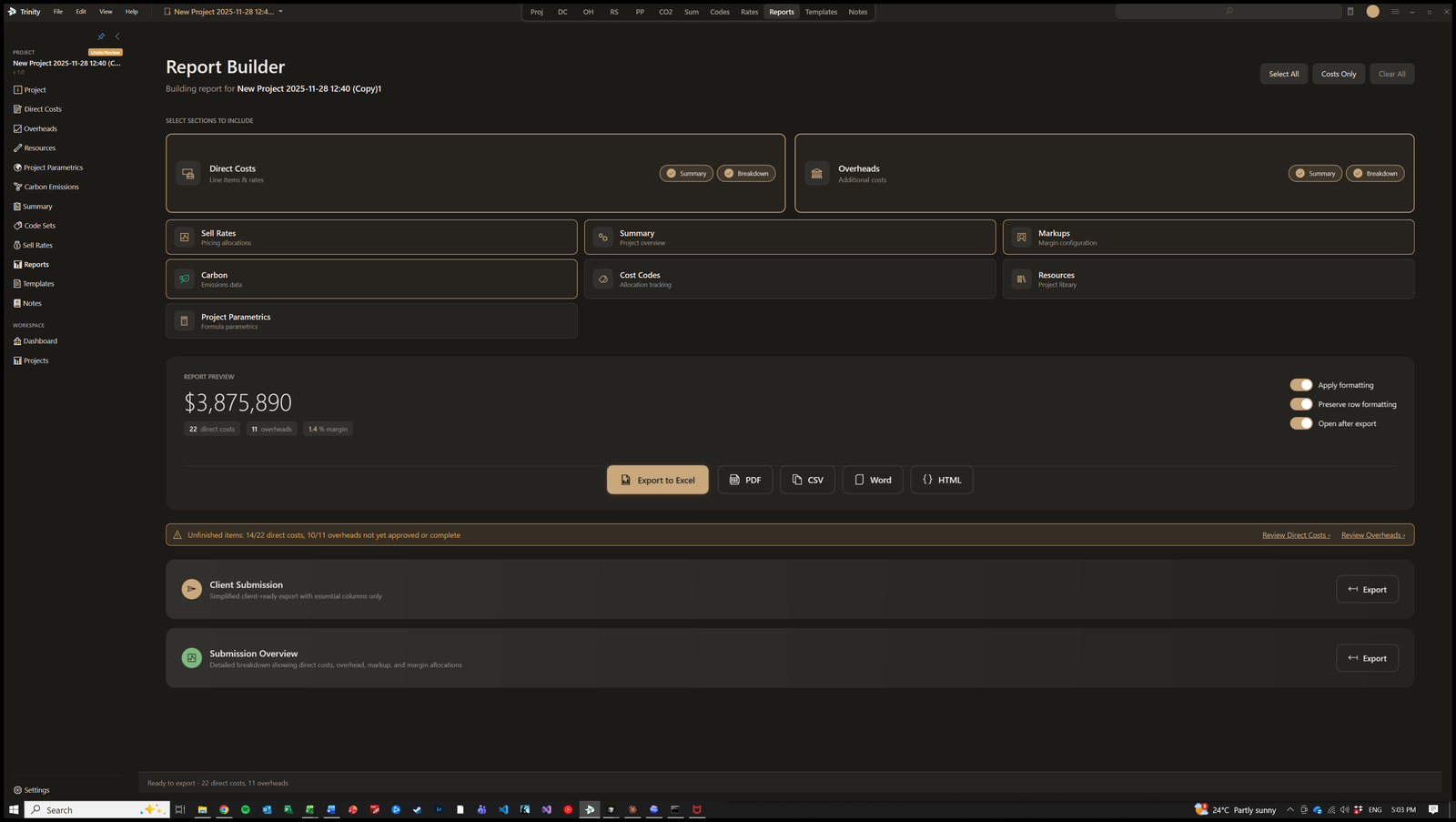
Task: Export report as CSV
Action: (807, 480)
